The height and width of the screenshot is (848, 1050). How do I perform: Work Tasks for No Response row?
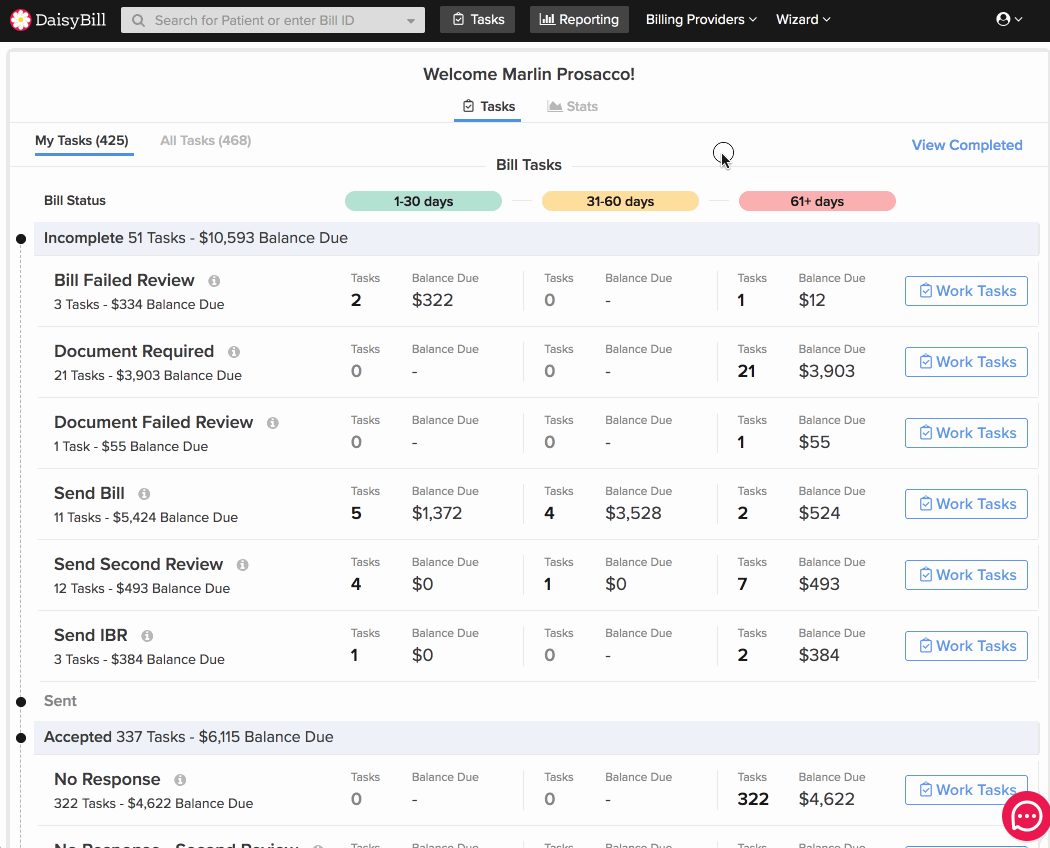[x=966, y=790]
